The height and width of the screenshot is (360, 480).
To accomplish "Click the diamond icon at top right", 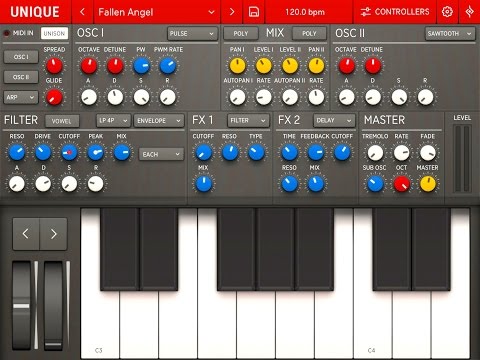I will click(469, 12).
